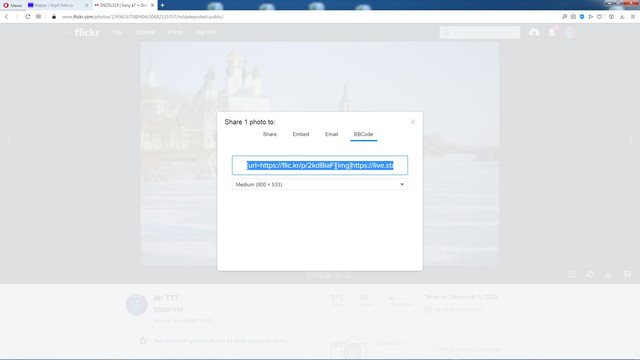
Task: Click the shopping cart icon below the image
Action: [x=627, y=275]
